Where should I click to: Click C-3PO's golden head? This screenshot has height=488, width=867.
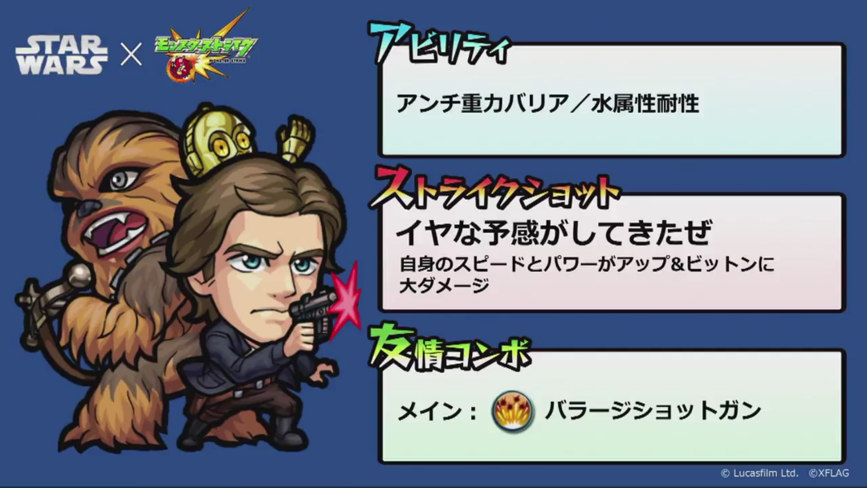217,139
